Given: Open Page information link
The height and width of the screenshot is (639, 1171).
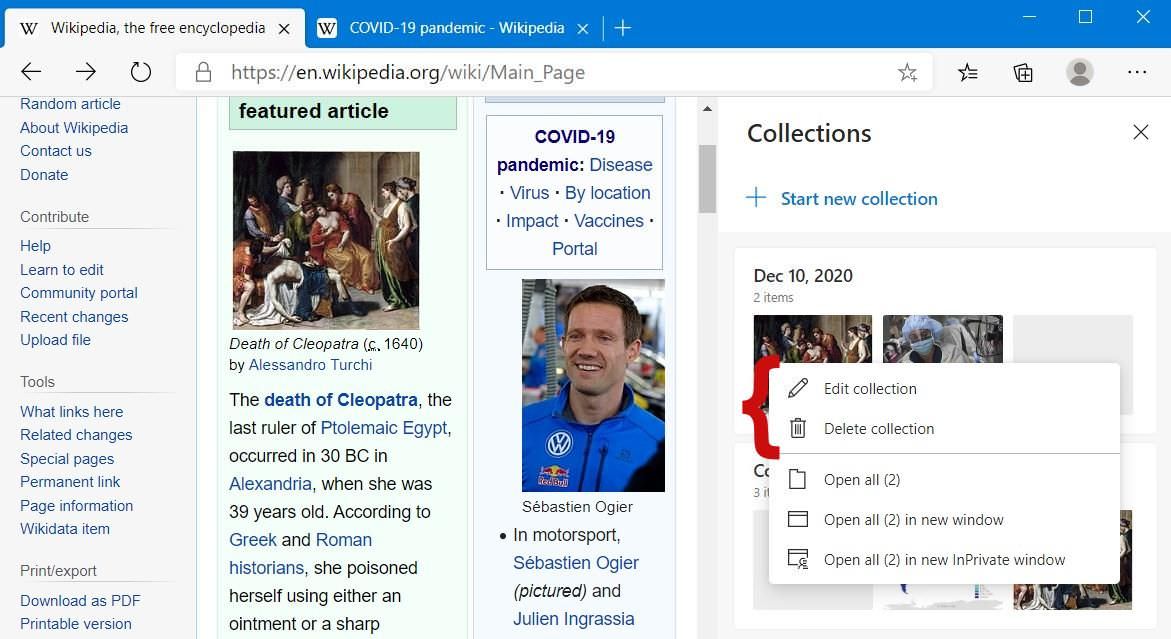Looking at the screenshot, I should [76, 505].
